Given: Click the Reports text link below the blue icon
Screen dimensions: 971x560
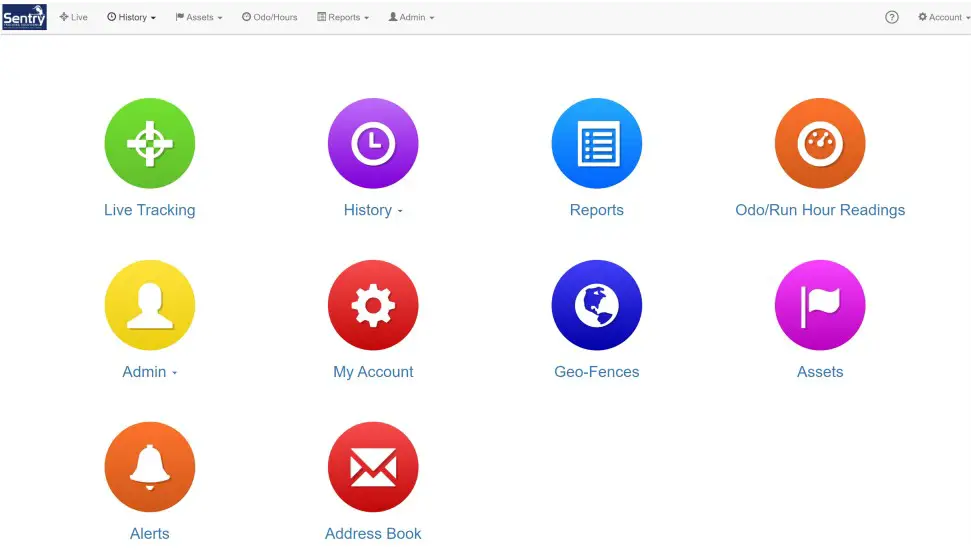Looking at the screenshot, I should 597,210.
